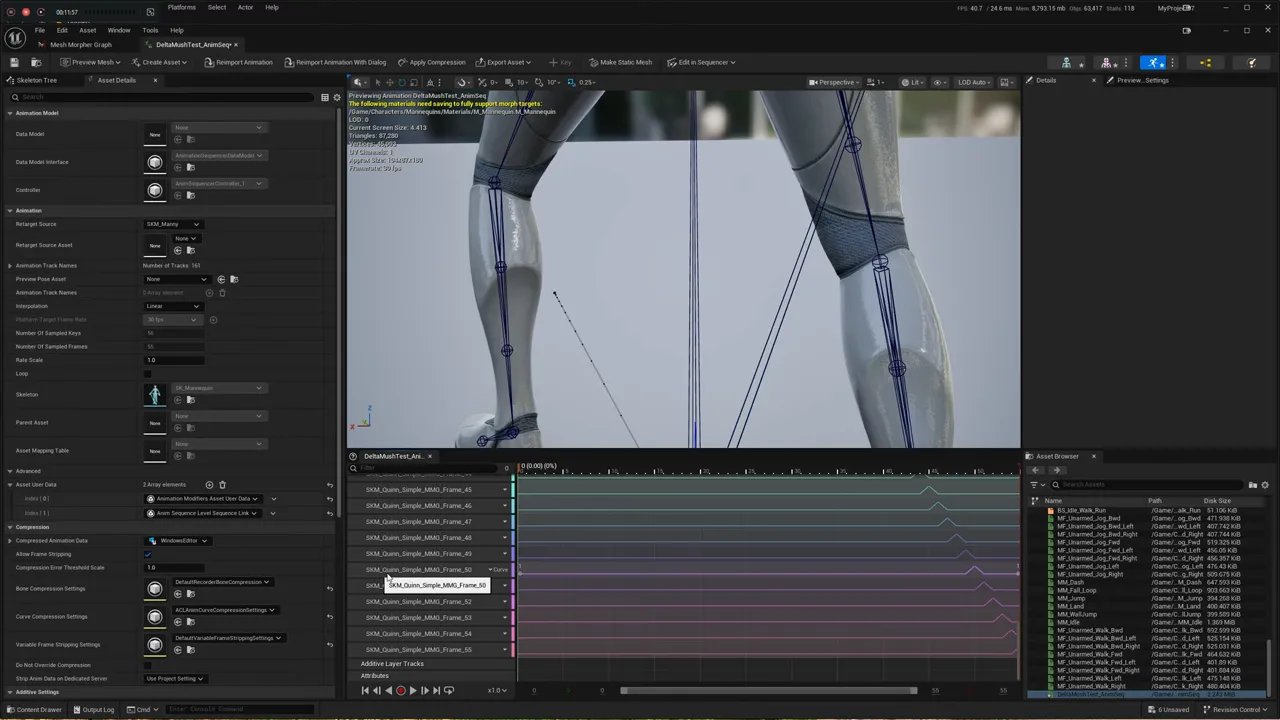The image size is (1280, 720).
Task: Click Reimport Animation With Dialog
Action: pos(335,62)
